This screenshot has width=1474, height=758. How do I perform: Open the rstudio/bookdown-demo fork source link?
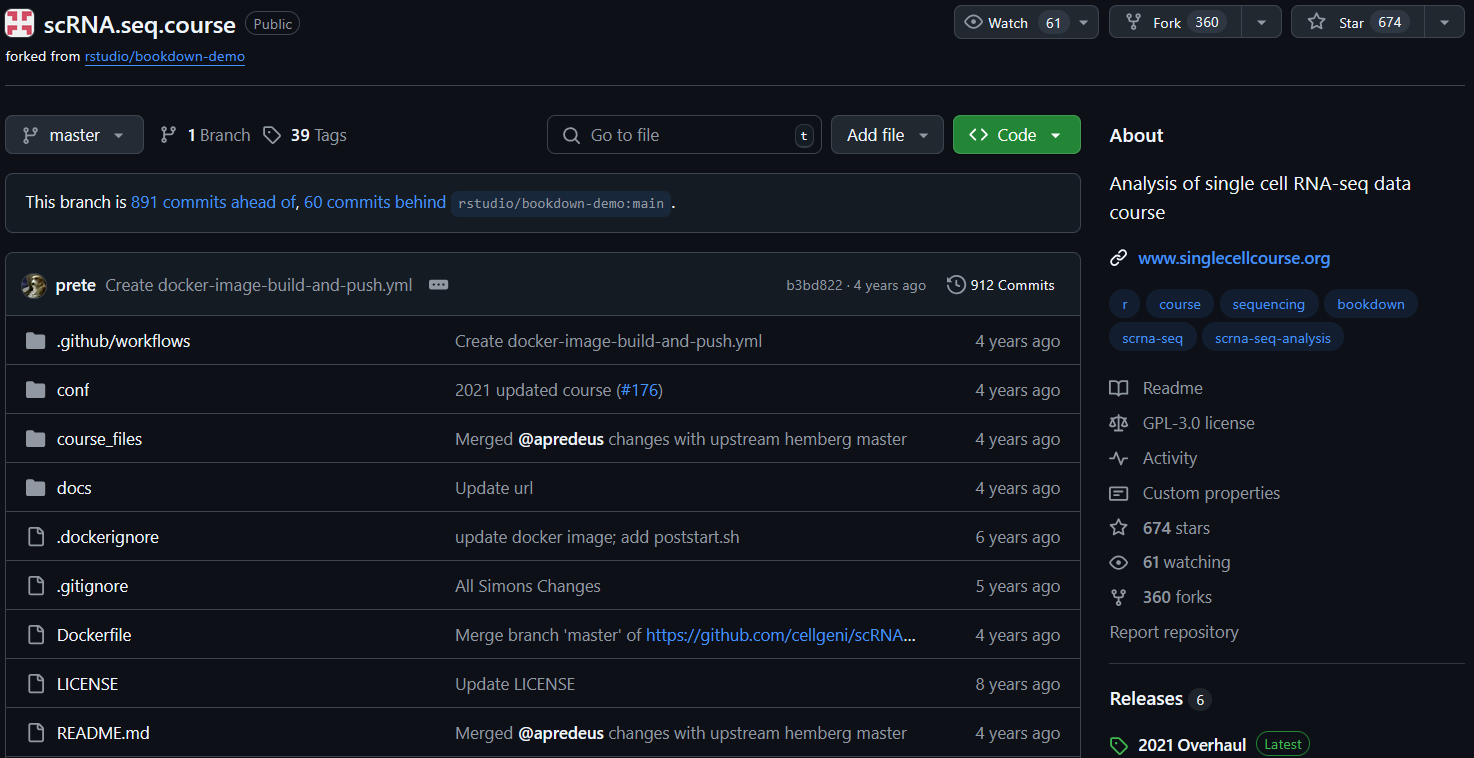165,56
